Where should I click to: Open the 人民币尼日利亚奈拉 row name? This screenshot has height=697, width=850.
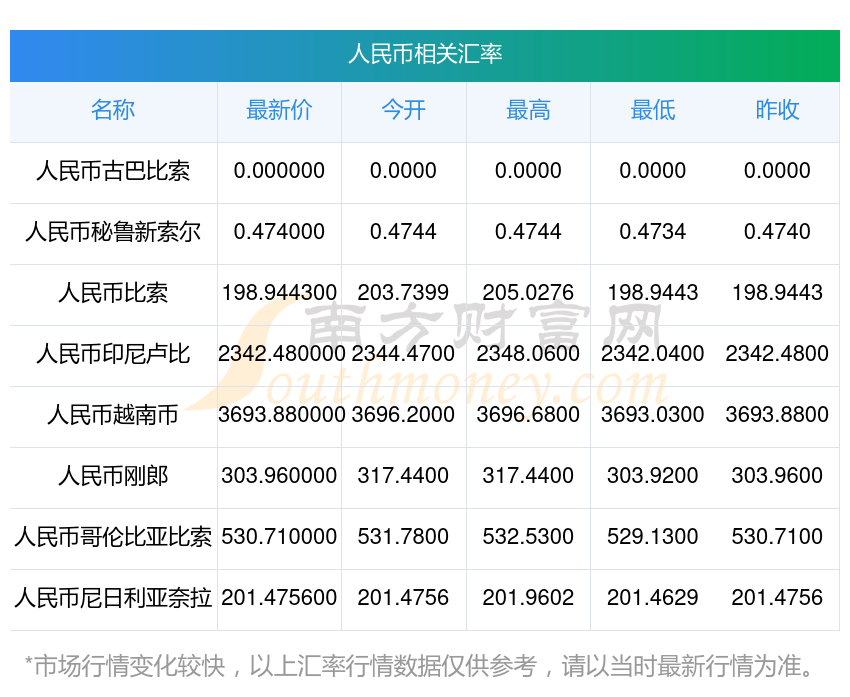pos(113,598)
